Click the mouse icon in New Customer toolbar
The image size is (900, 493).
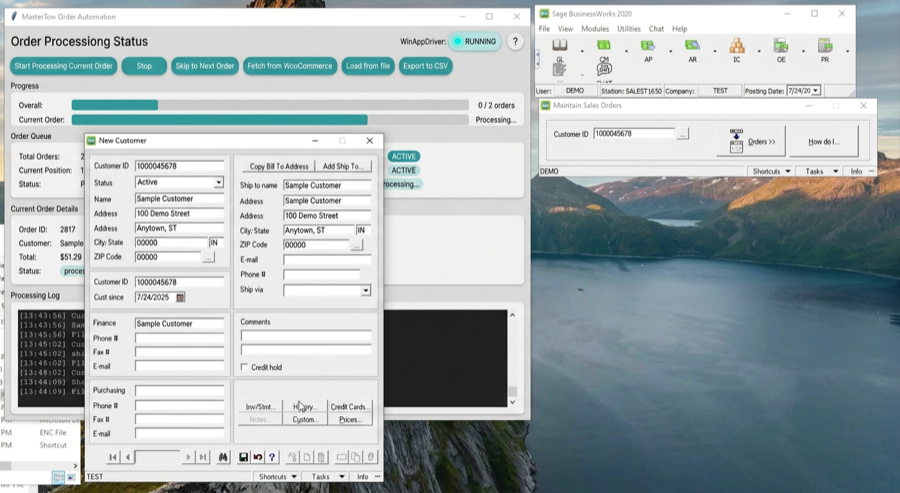(x=371, y=457)
